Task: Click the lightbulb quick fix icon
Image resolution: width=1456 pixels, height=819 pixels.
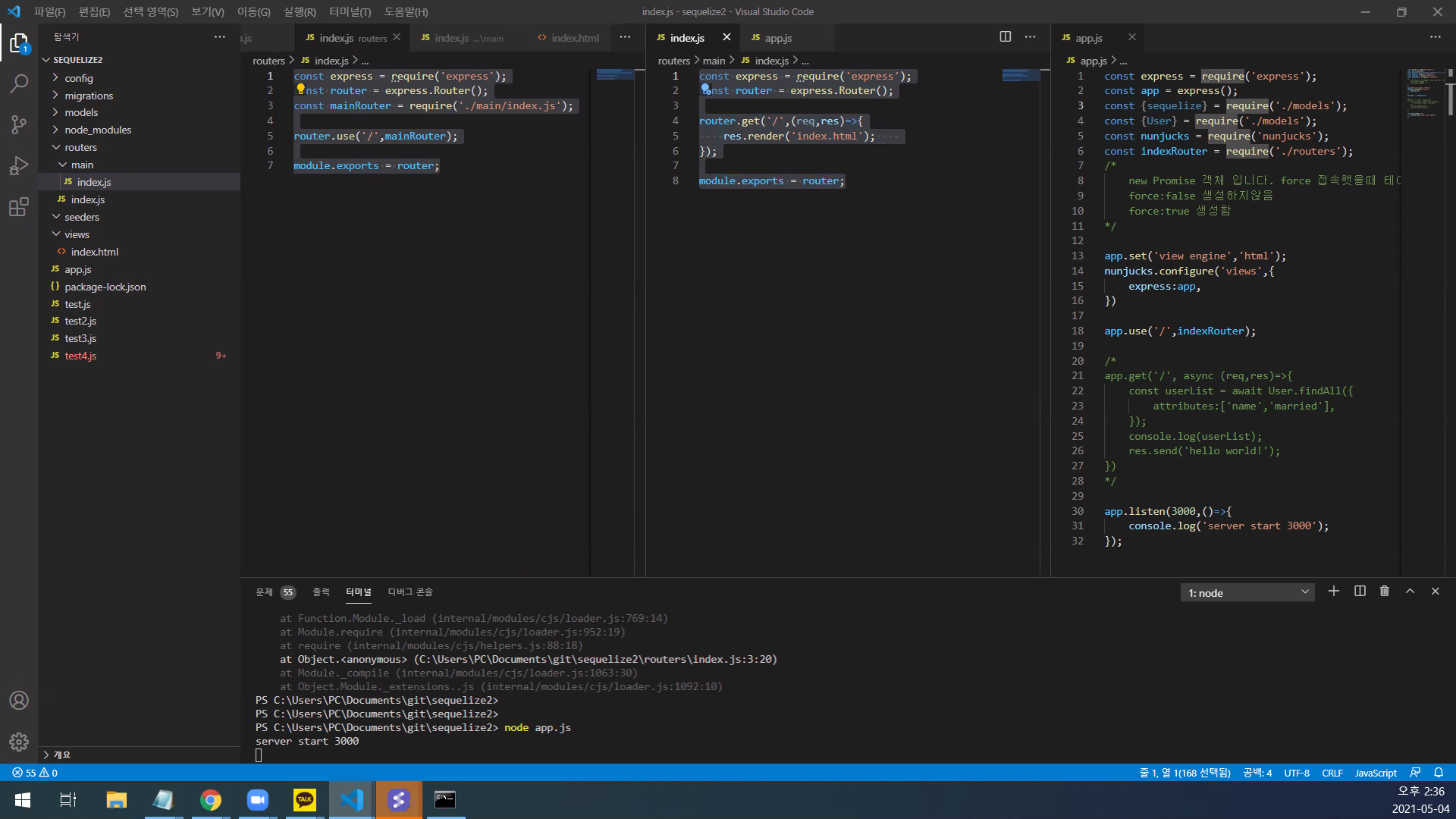Action: 300,89
